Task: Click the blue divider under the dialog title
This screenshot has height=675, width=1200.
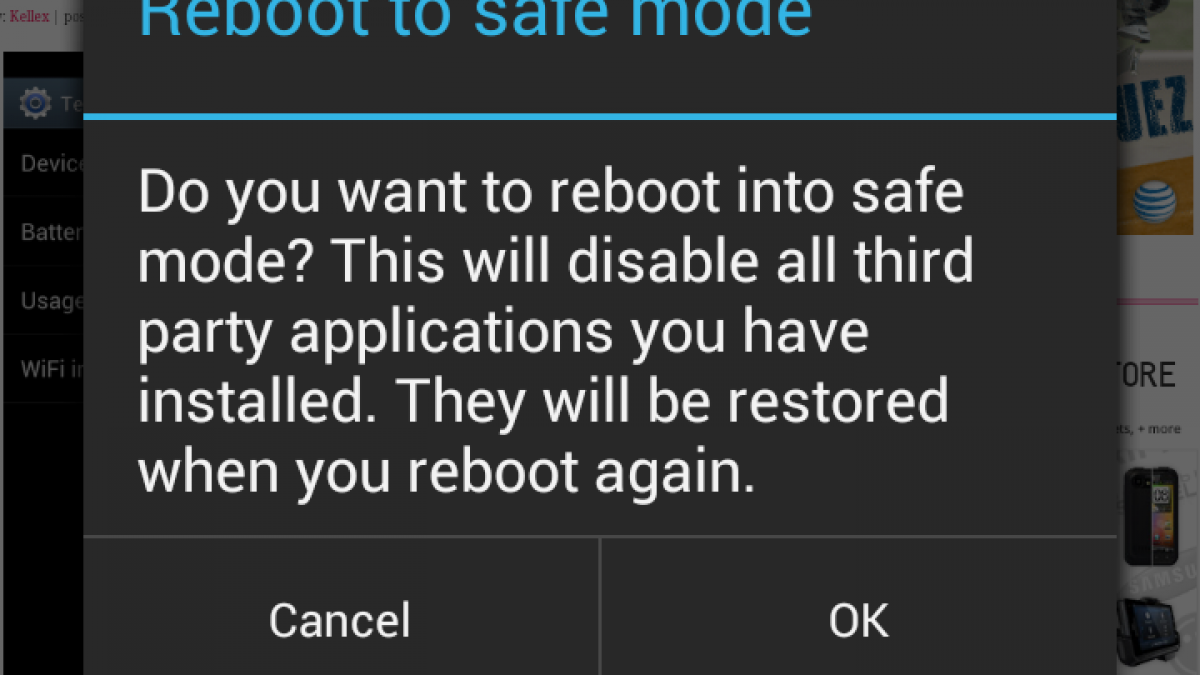Action: pyautogui.click(x=600, y=117)
